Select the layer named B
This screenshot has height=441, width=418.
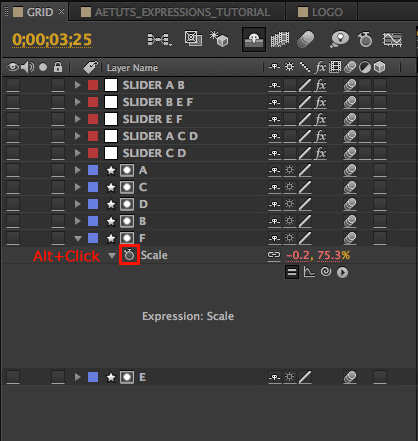[x=143, y=221]
